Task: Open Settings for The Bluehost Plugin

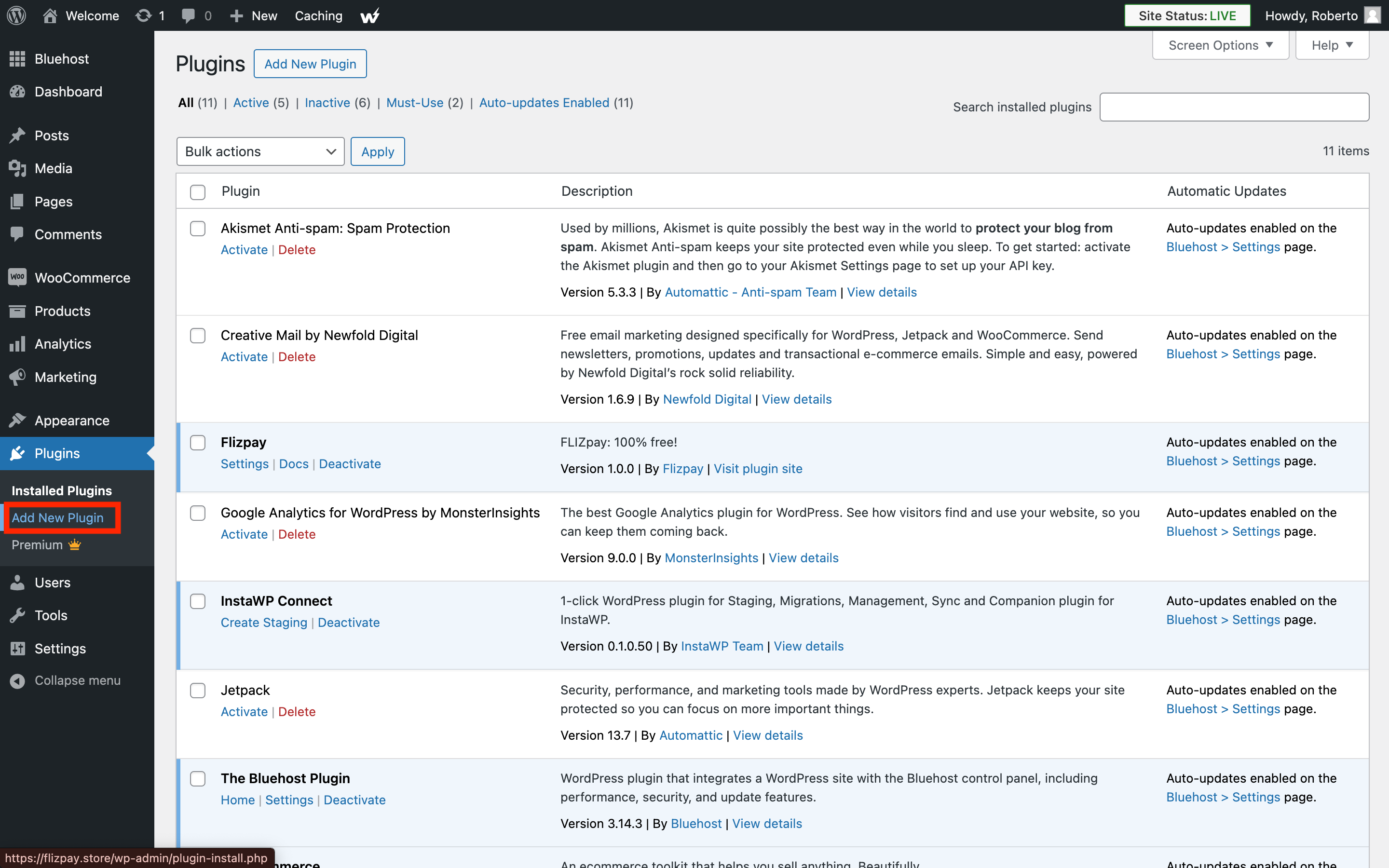Action: click(289, 800)
